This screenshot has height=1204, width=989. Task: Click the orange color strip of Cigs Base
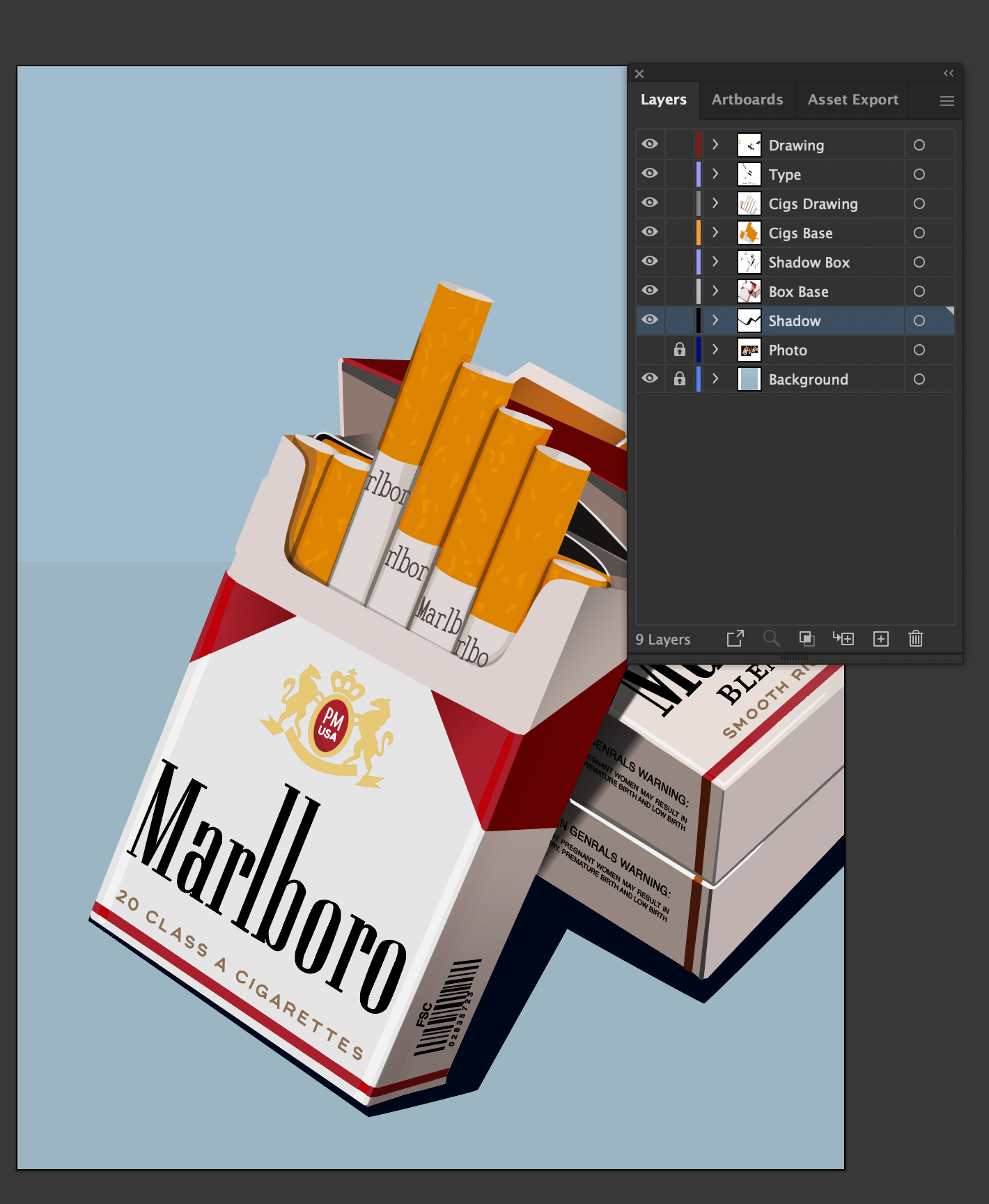click(x=699, y=233)
